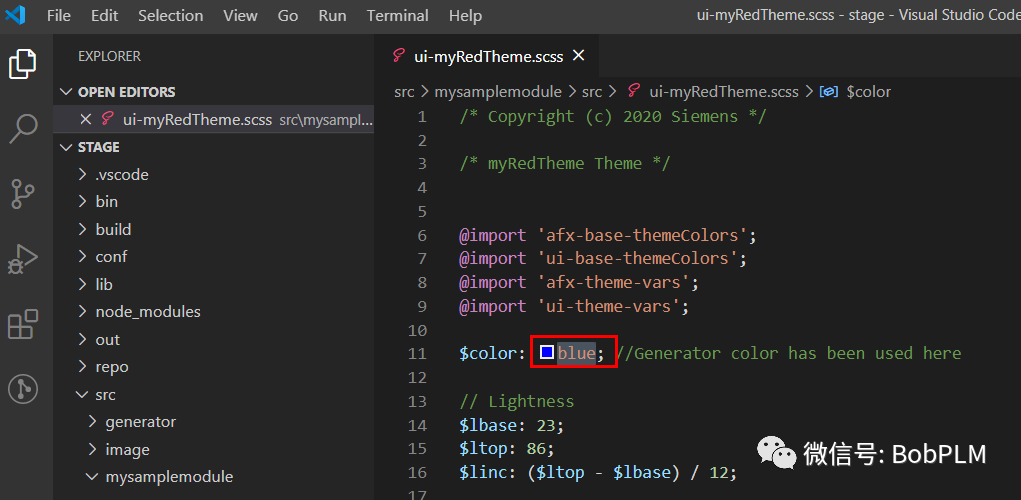Click line number 11 in the gutter
1021x500 pixels.
(417, 354)
